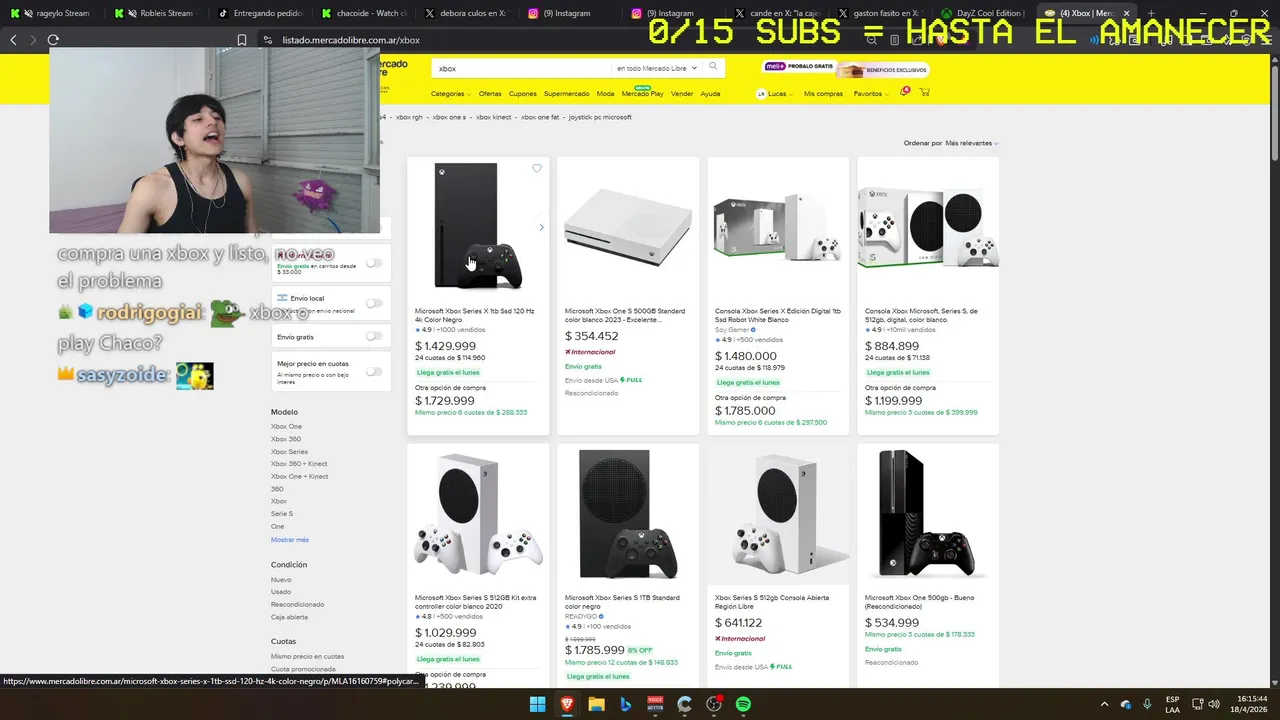Expand model list with Mostrar más

(290, 539)
